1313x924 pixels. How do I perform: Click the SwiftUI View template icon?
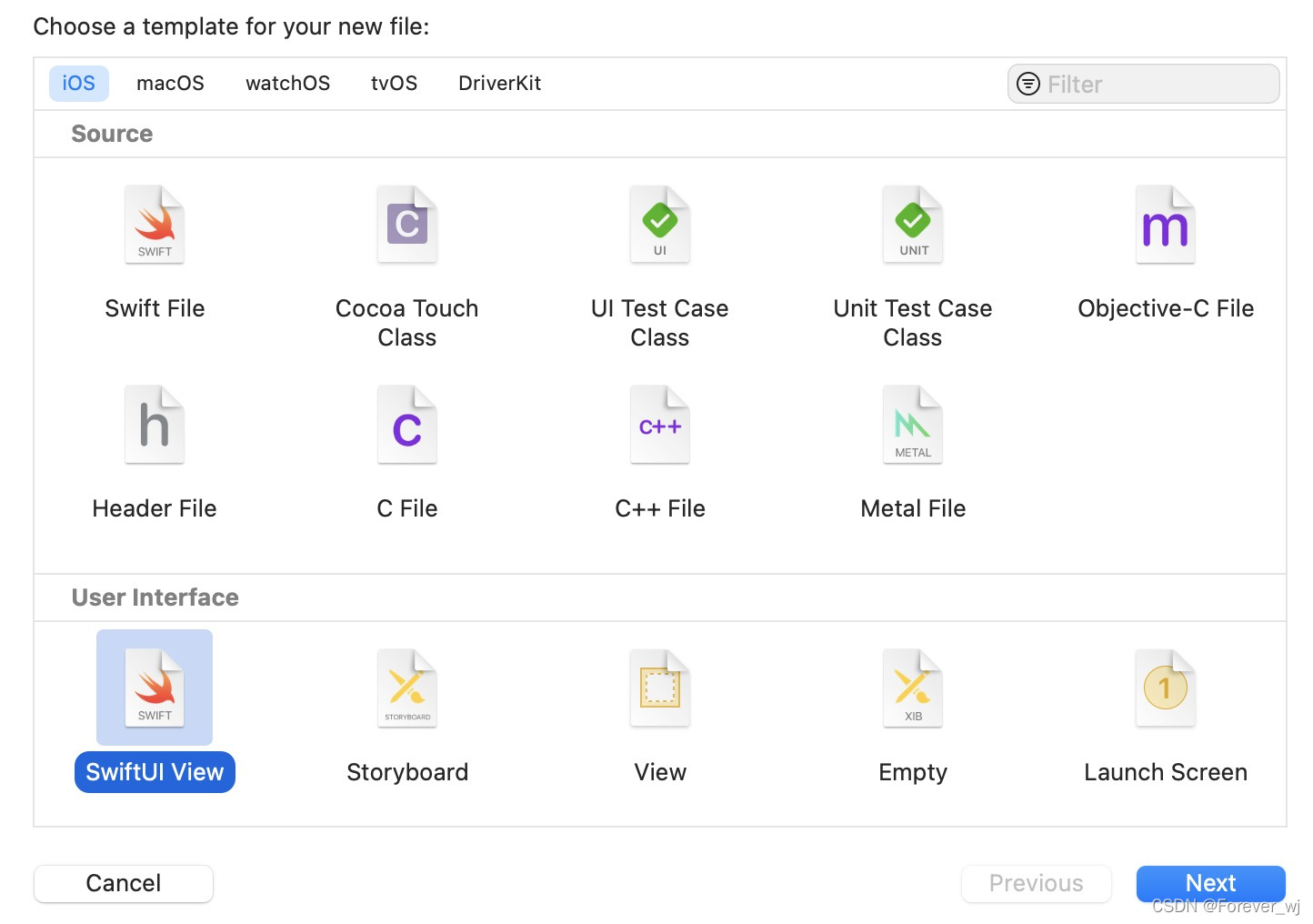pyautogui.click(x=155, y=688)
